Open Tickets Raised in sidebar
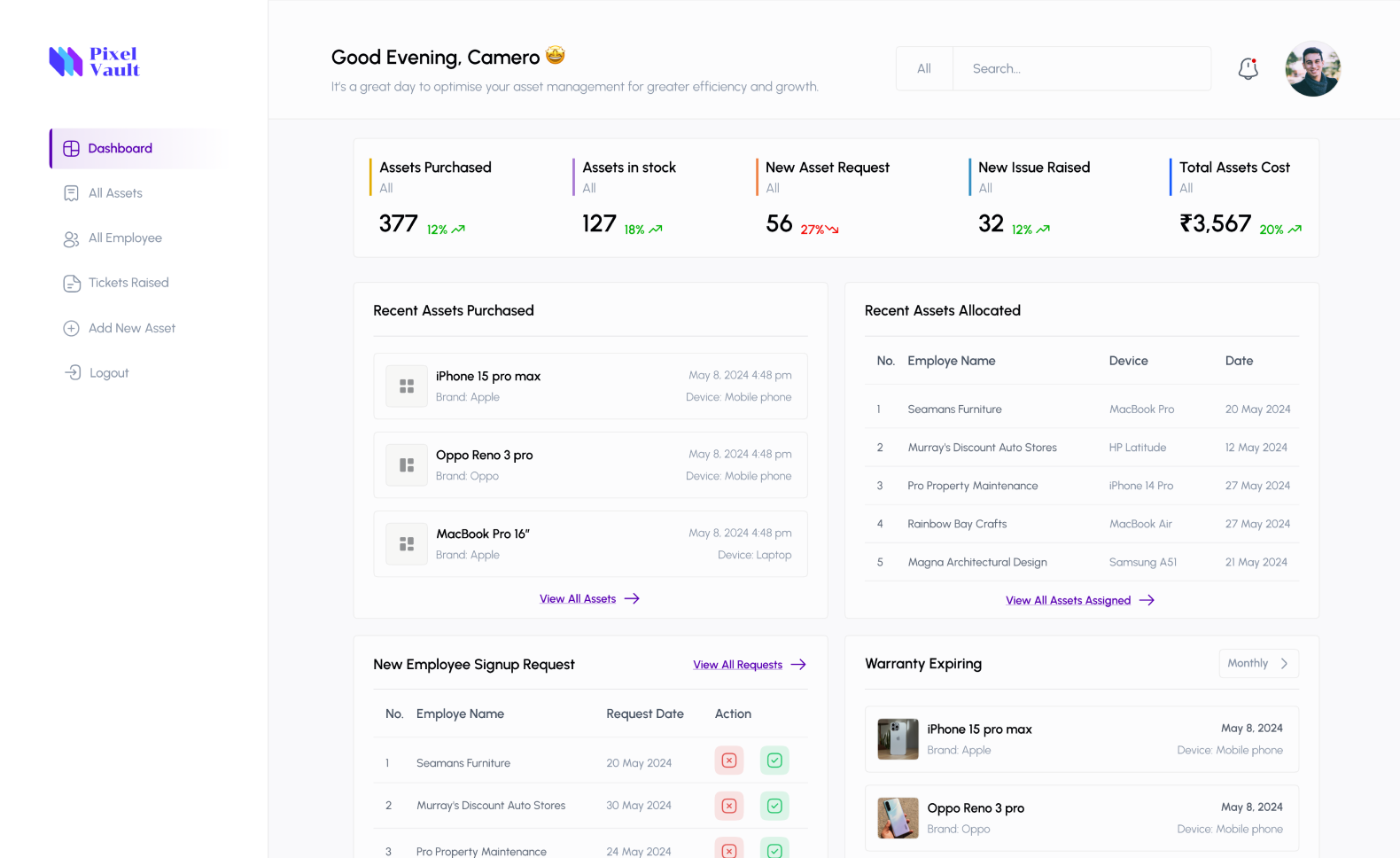Screen dimensions: 1400x858 128,283
